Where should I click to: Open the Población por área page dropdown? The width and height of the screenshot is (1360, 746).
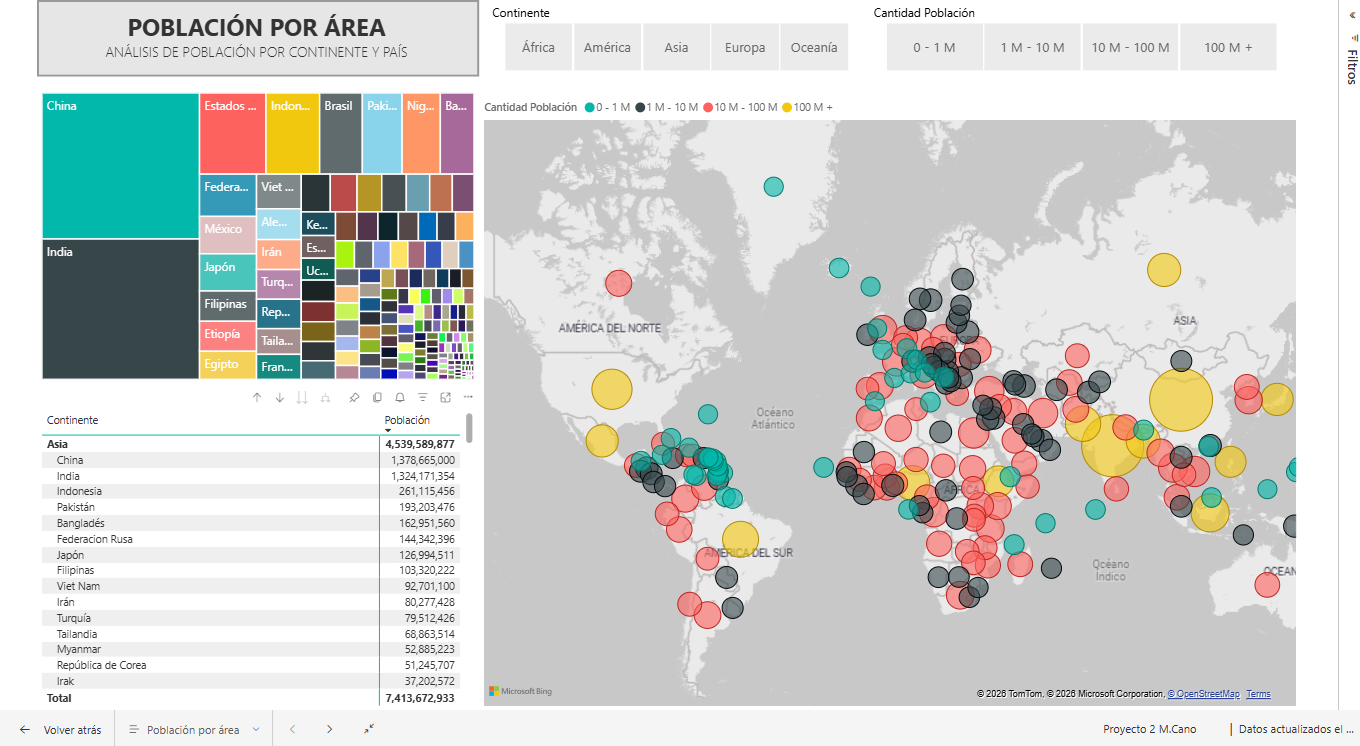256,730
